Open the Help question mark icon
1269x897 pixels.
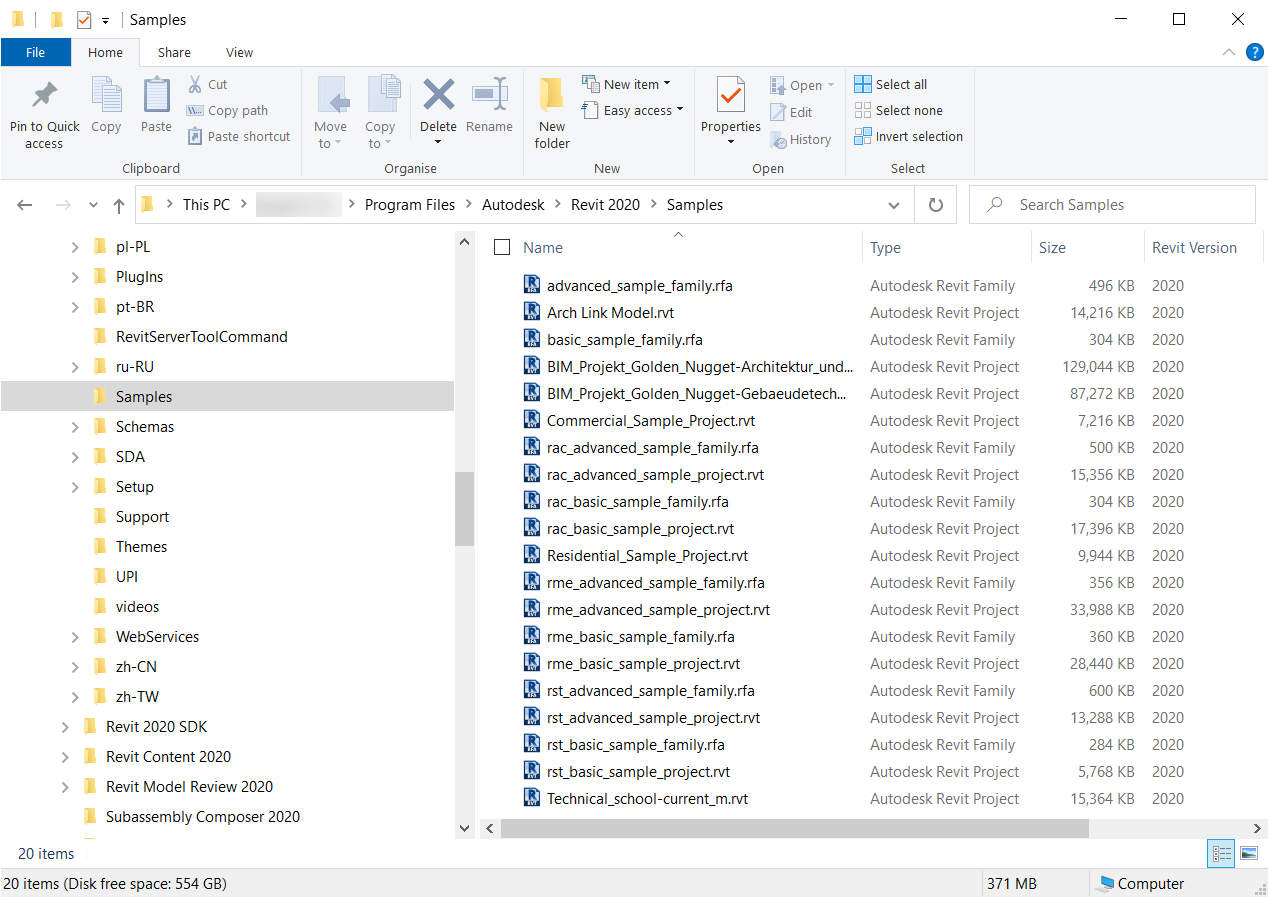tap(1255, 52)
